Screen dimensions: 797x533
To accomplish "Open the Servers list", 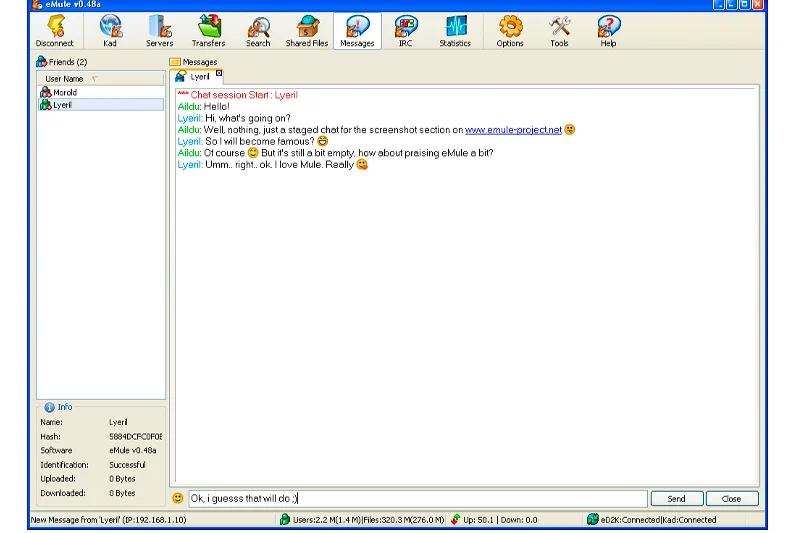I will (159, 31).
